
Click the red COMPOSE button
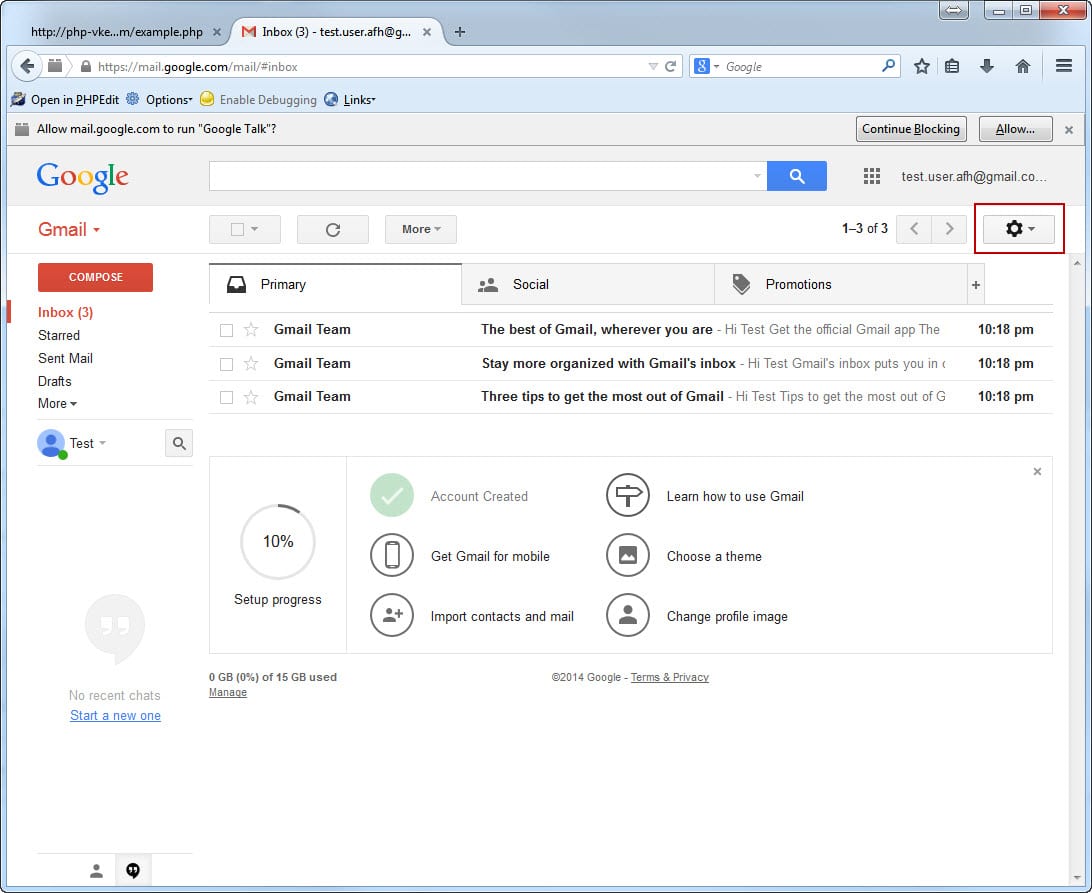tap(95, 277)
